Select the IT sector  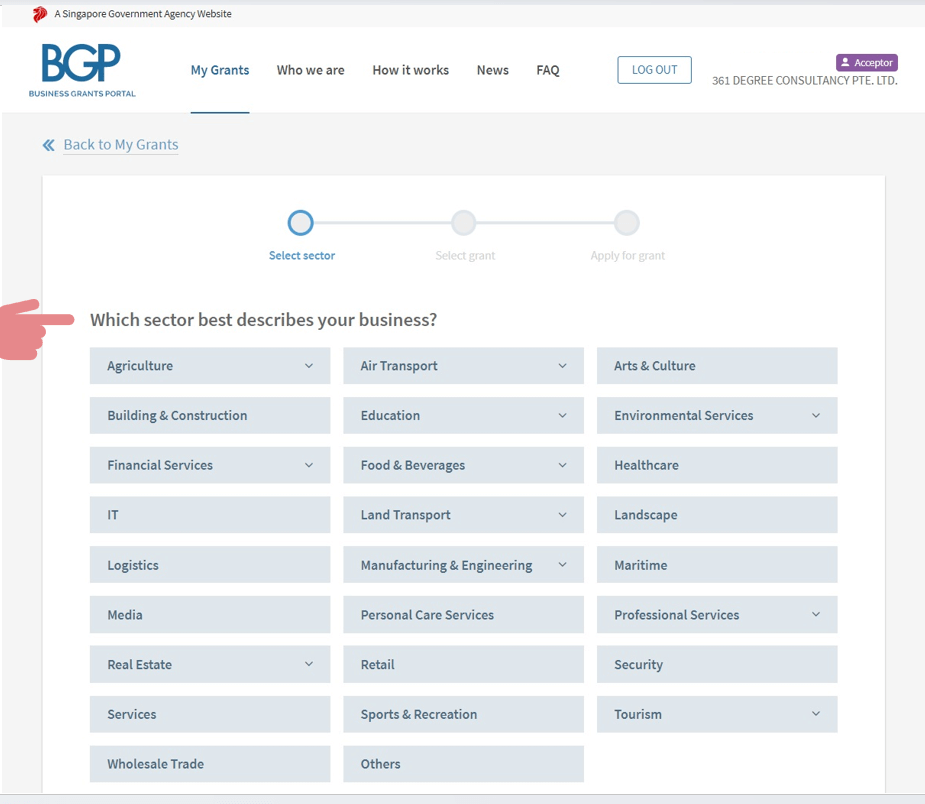(x=209, y=515)
